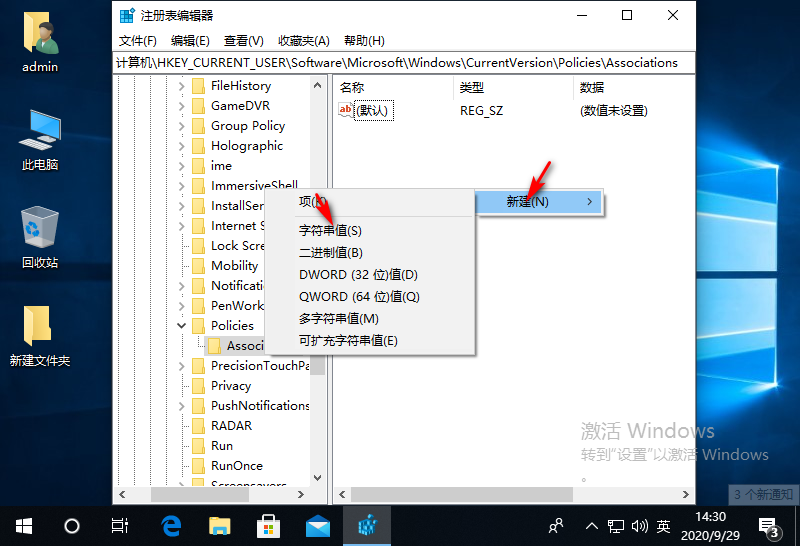800x546 pixels.
Task: Click values pane horizontal scrollbar right arrow
Action: 686,494
